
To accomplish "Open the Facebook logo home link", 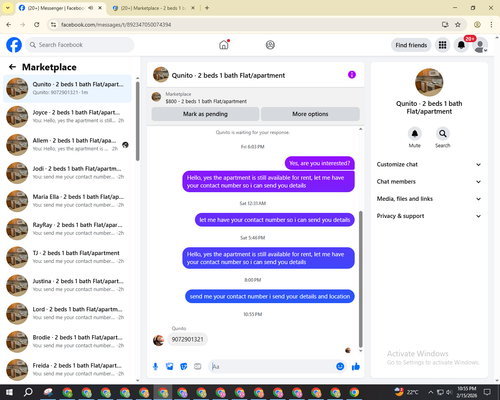I will (x=14, y=45).
